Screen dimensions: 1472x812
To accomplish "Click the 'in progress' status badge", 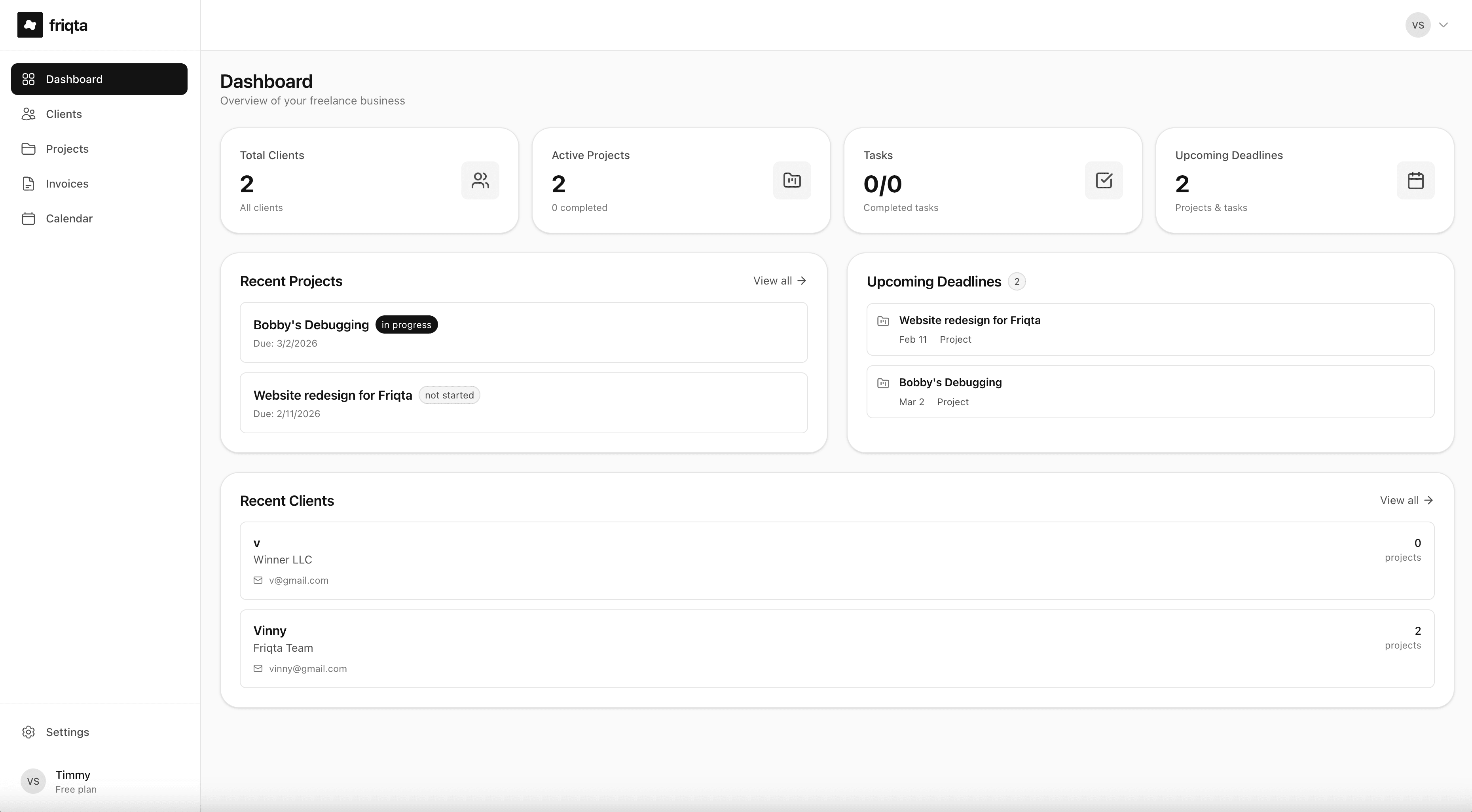I will [406, 324].
